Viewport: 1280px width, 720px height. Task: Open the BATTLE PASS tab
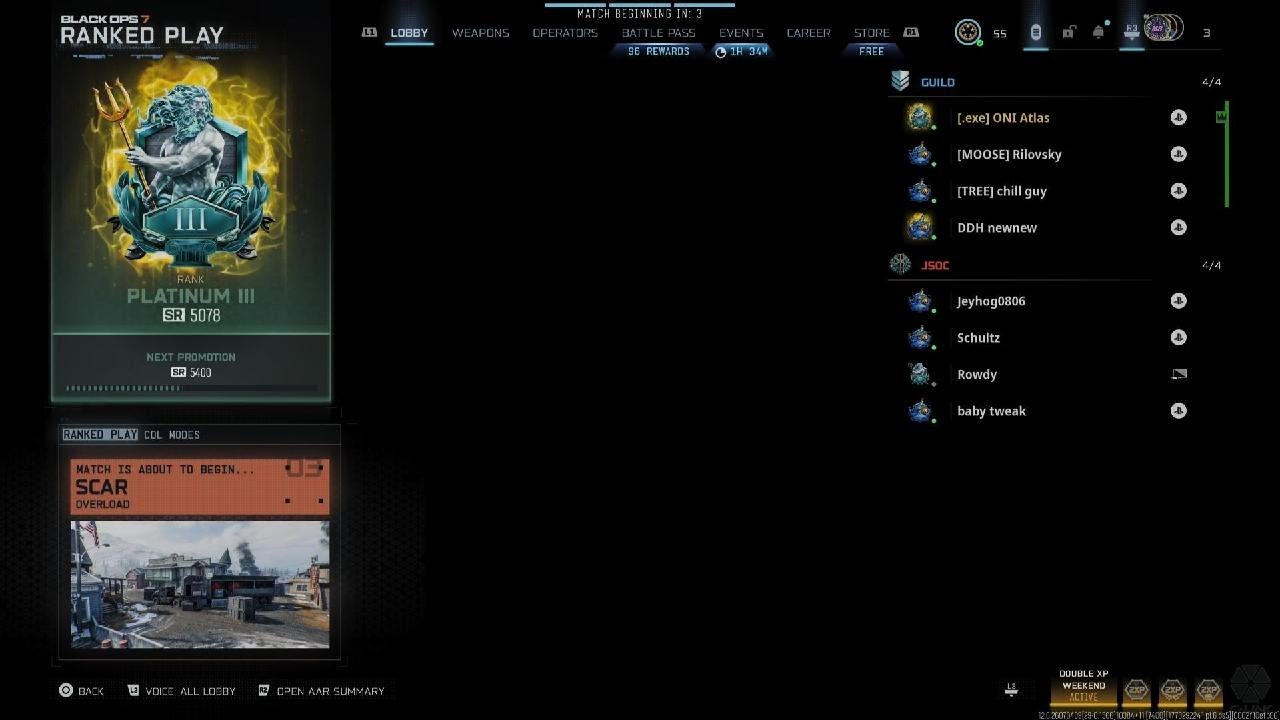click(658, 33)
